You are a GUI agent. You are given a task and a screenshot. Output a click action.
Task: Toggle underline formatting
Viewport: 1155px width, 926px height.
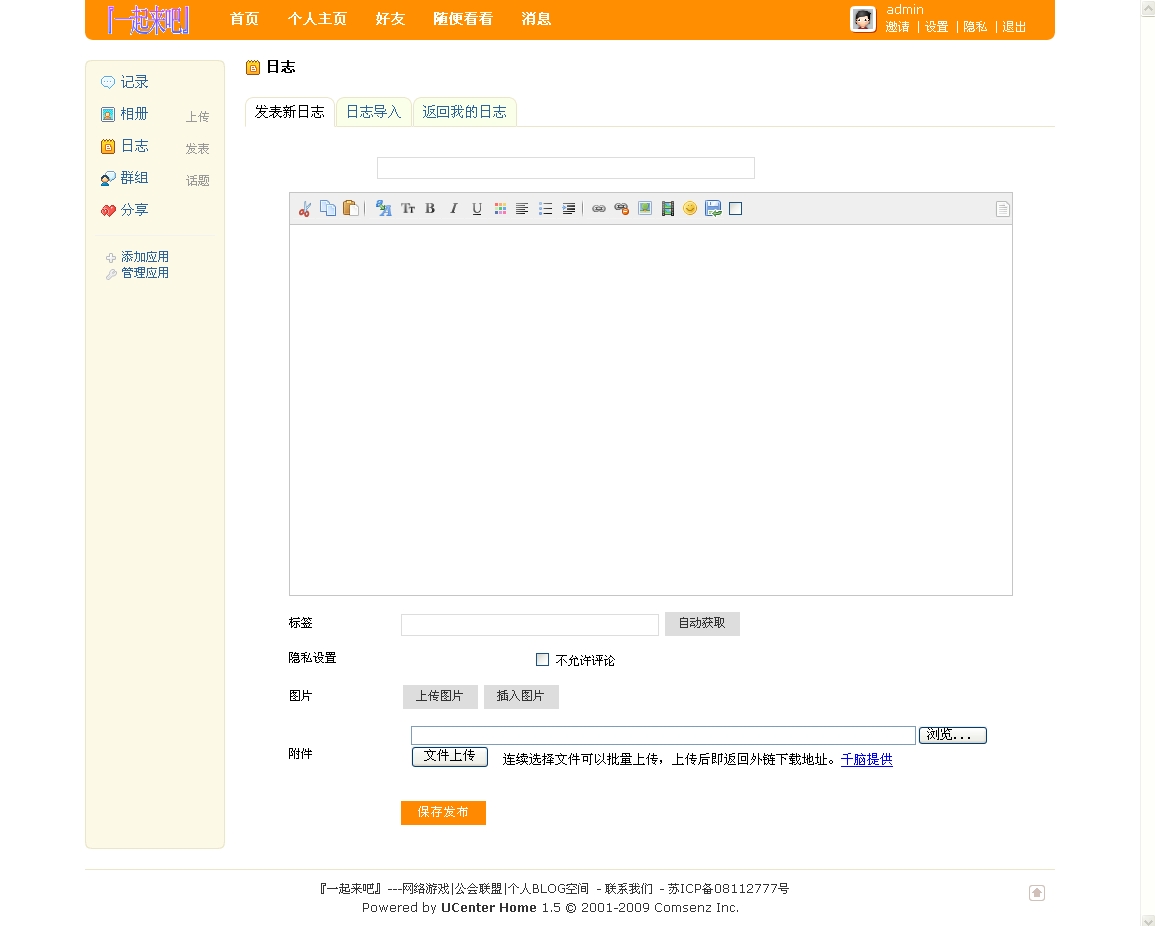pos(477,208)
